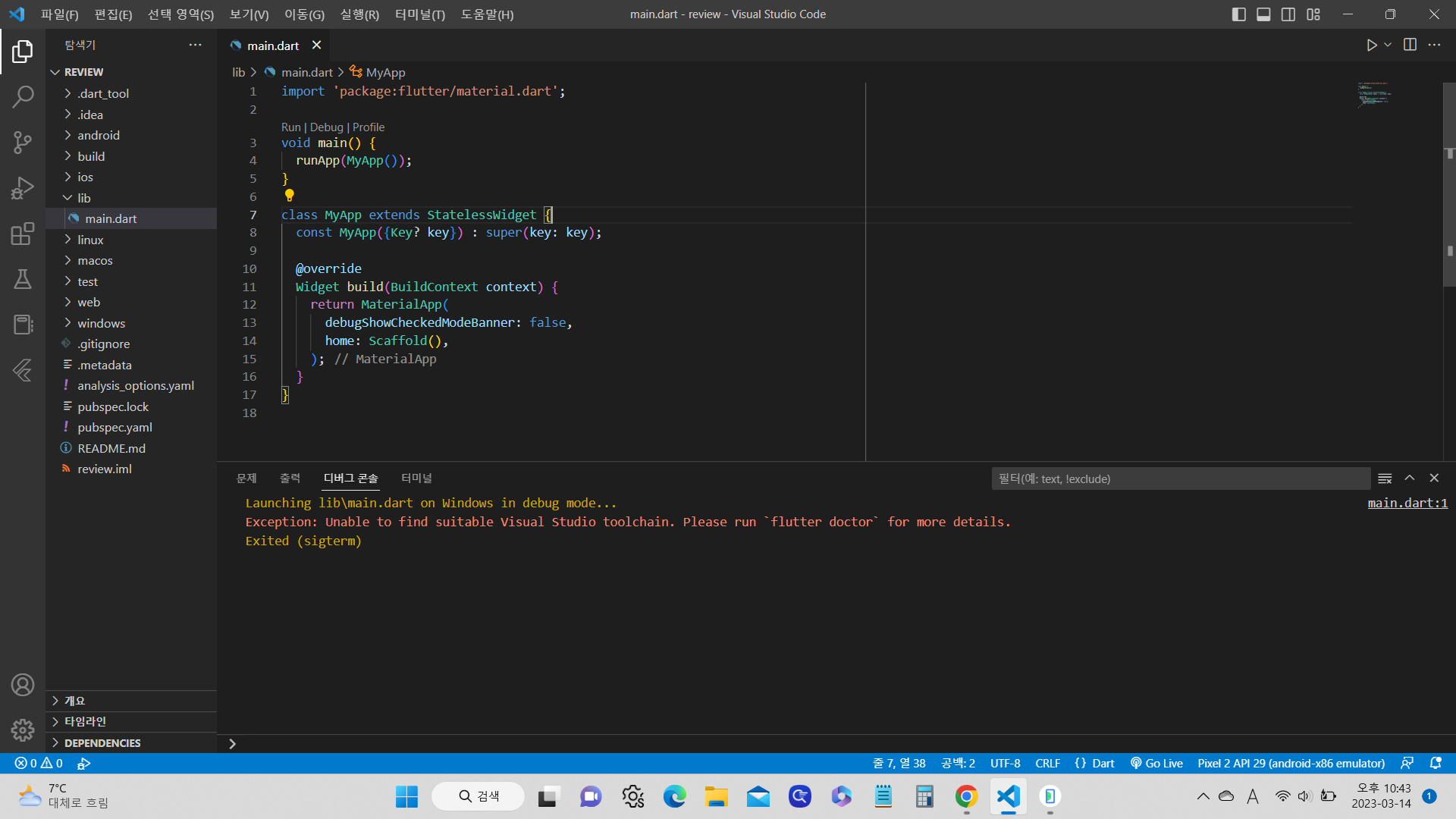Image resolution: width=1456 pixels, height=819 pixels.
Task: Expand the .dart_tool folder
Action: click(131, 93)
